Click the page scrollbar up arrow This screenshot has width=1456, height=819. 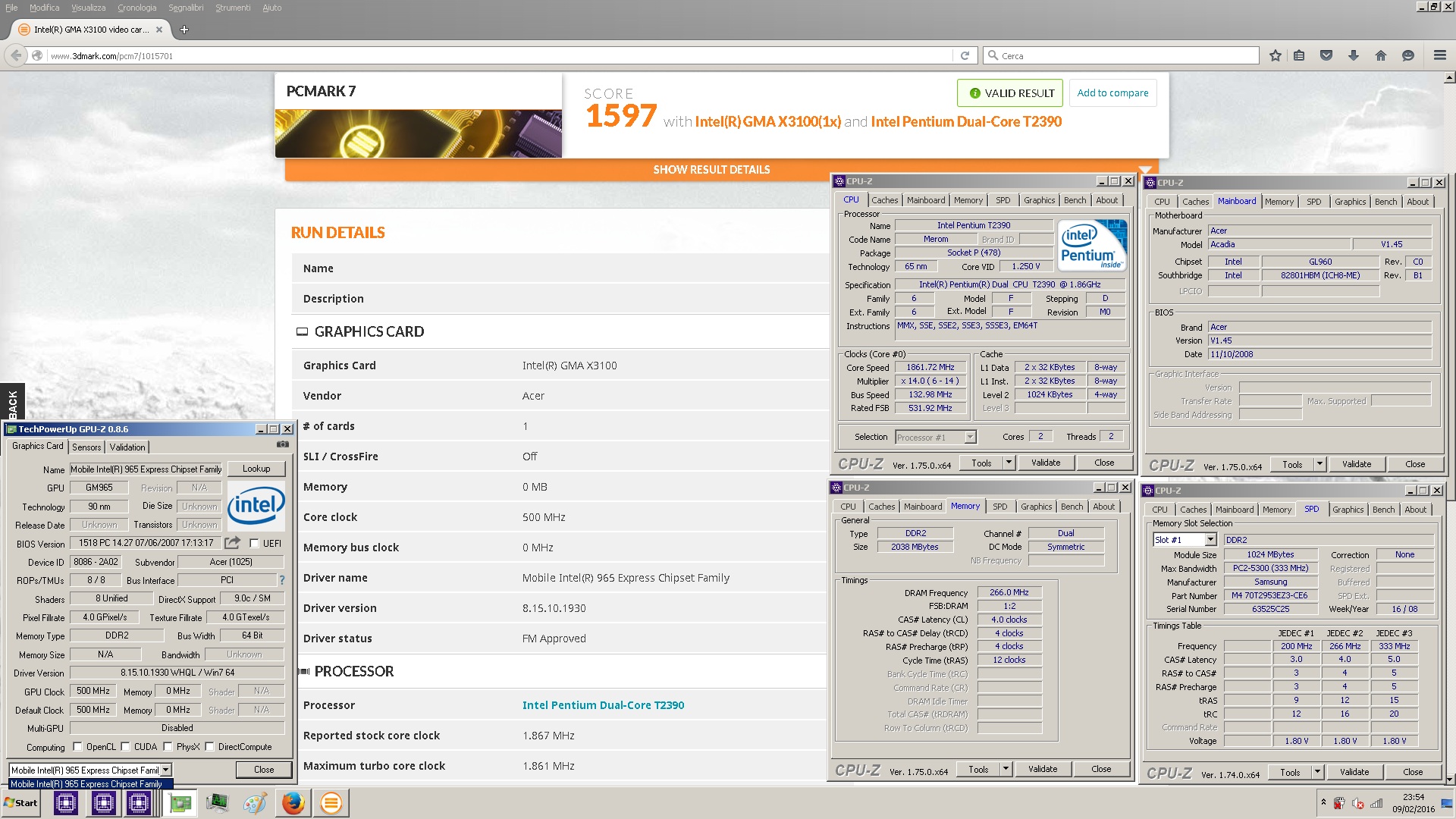click(x=1449, y=77)
